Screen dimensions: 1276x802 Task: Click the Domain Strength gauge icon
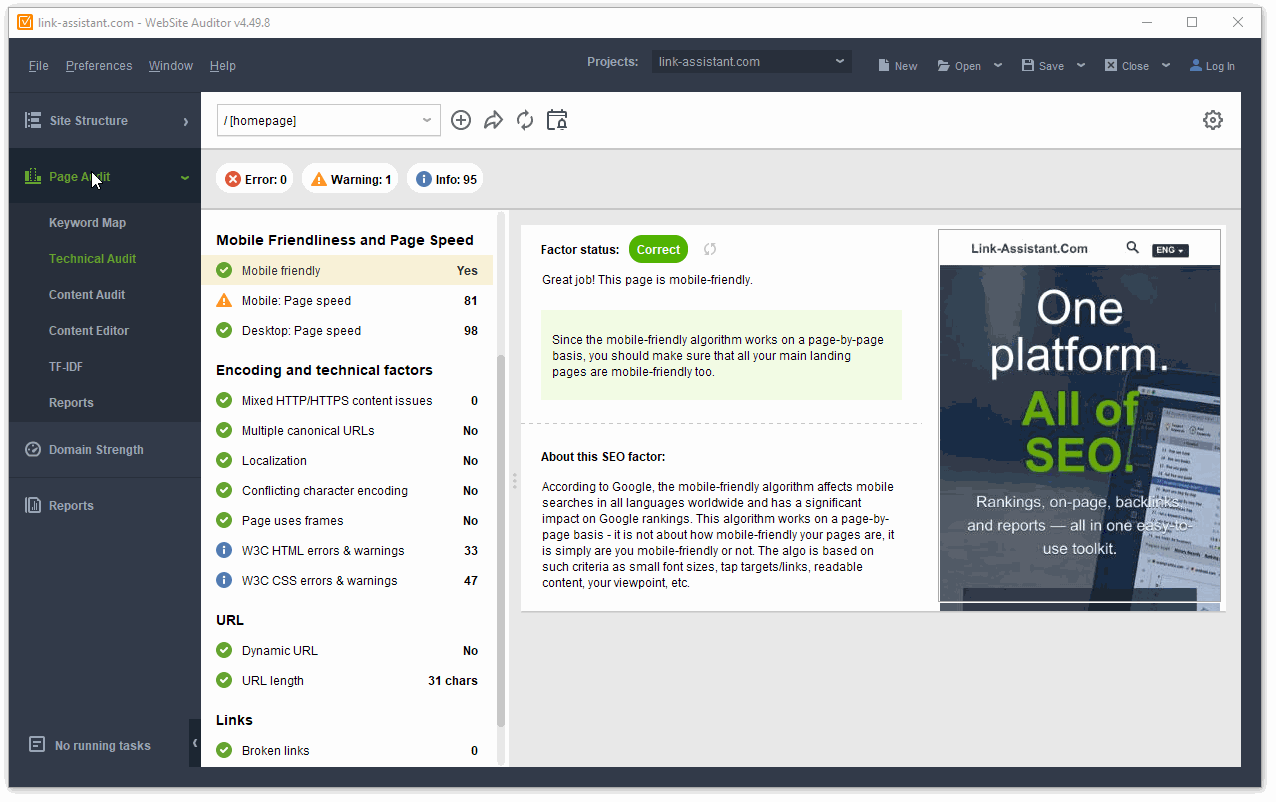click(x=33, y=449)
